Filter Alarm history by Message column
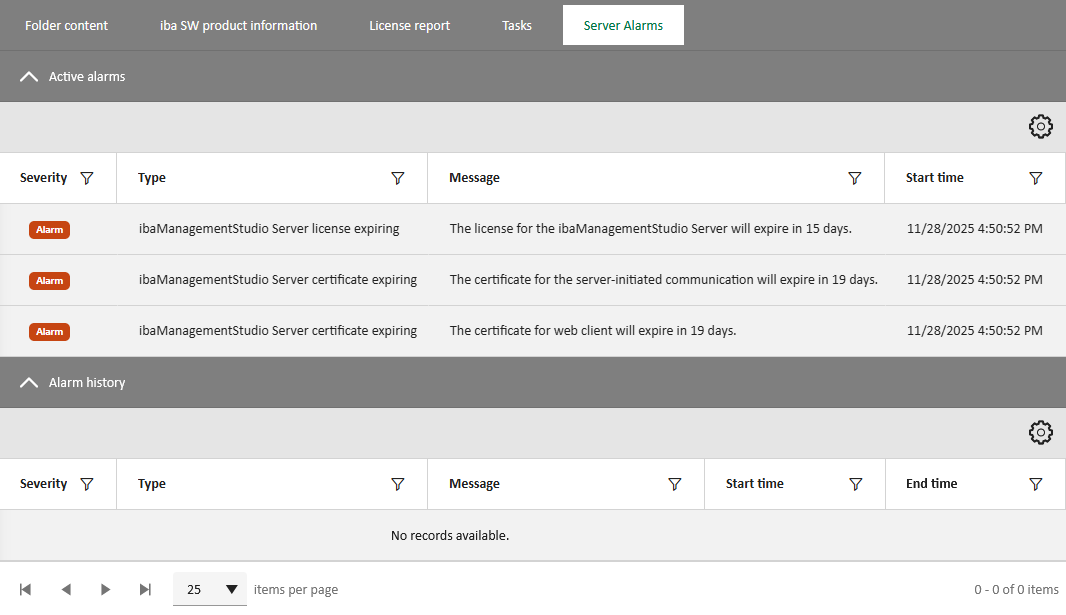1066x615 pixels. 675,484
